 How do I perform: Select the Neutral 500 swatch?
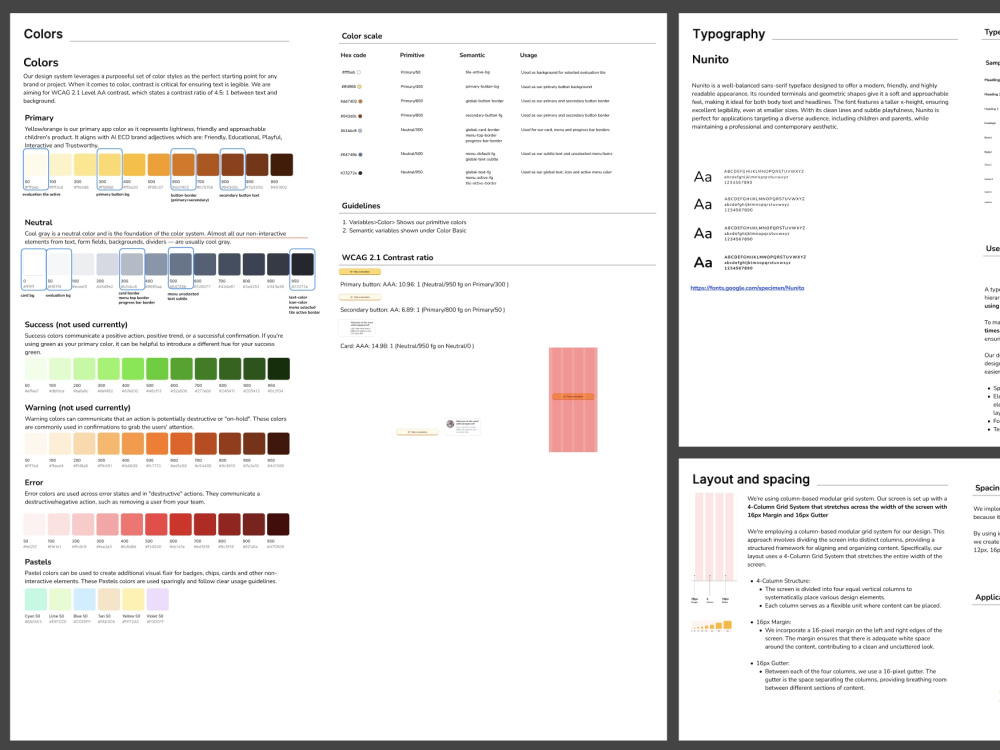coord(181,264)
